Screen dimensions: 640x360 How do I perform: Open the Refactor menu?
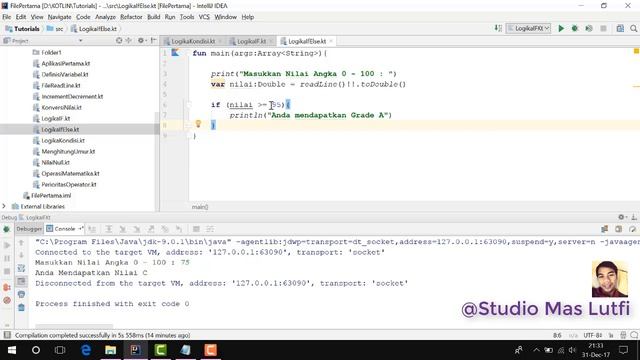(131, 17)
